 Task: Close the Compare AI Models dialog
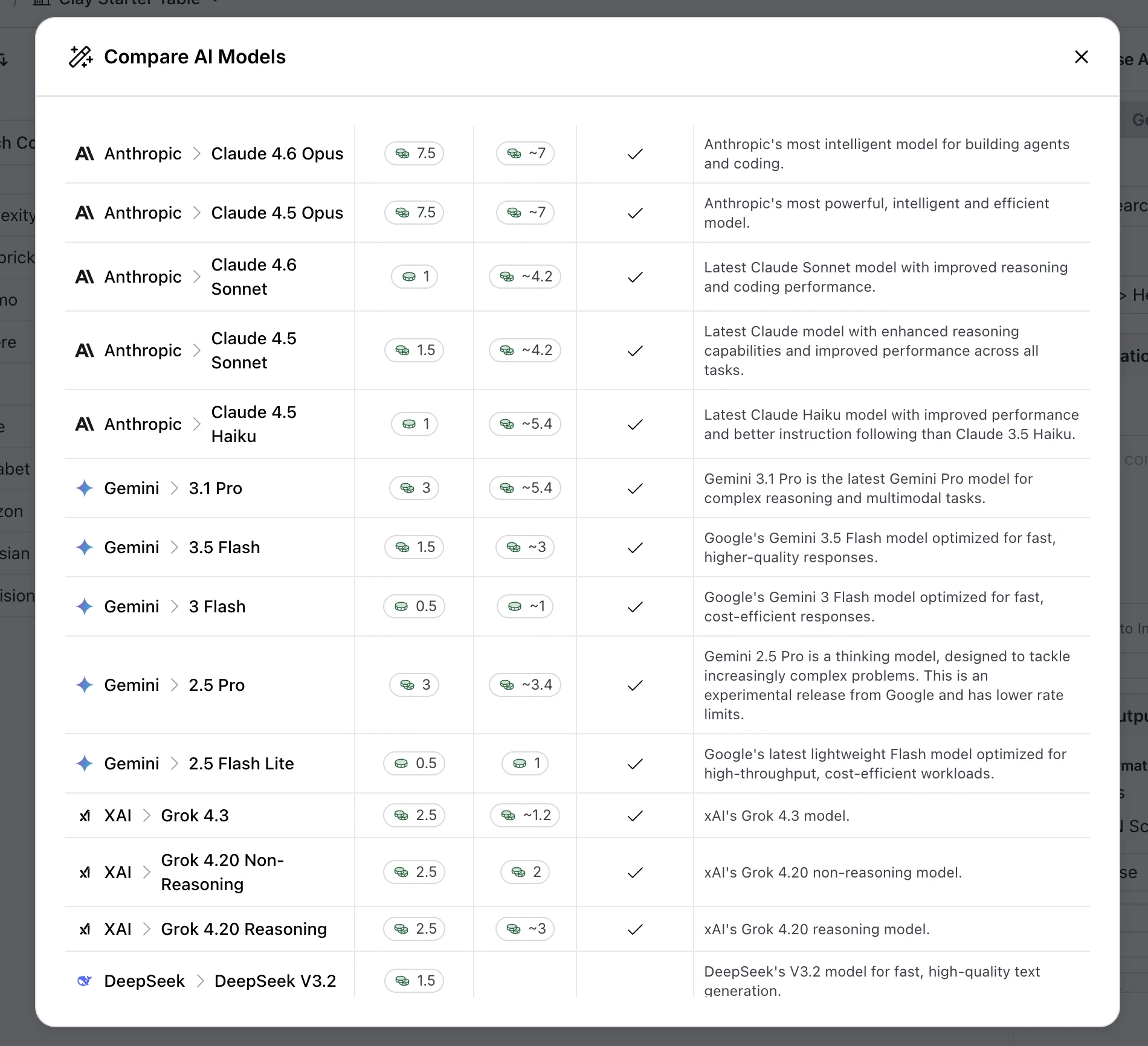1082,57
